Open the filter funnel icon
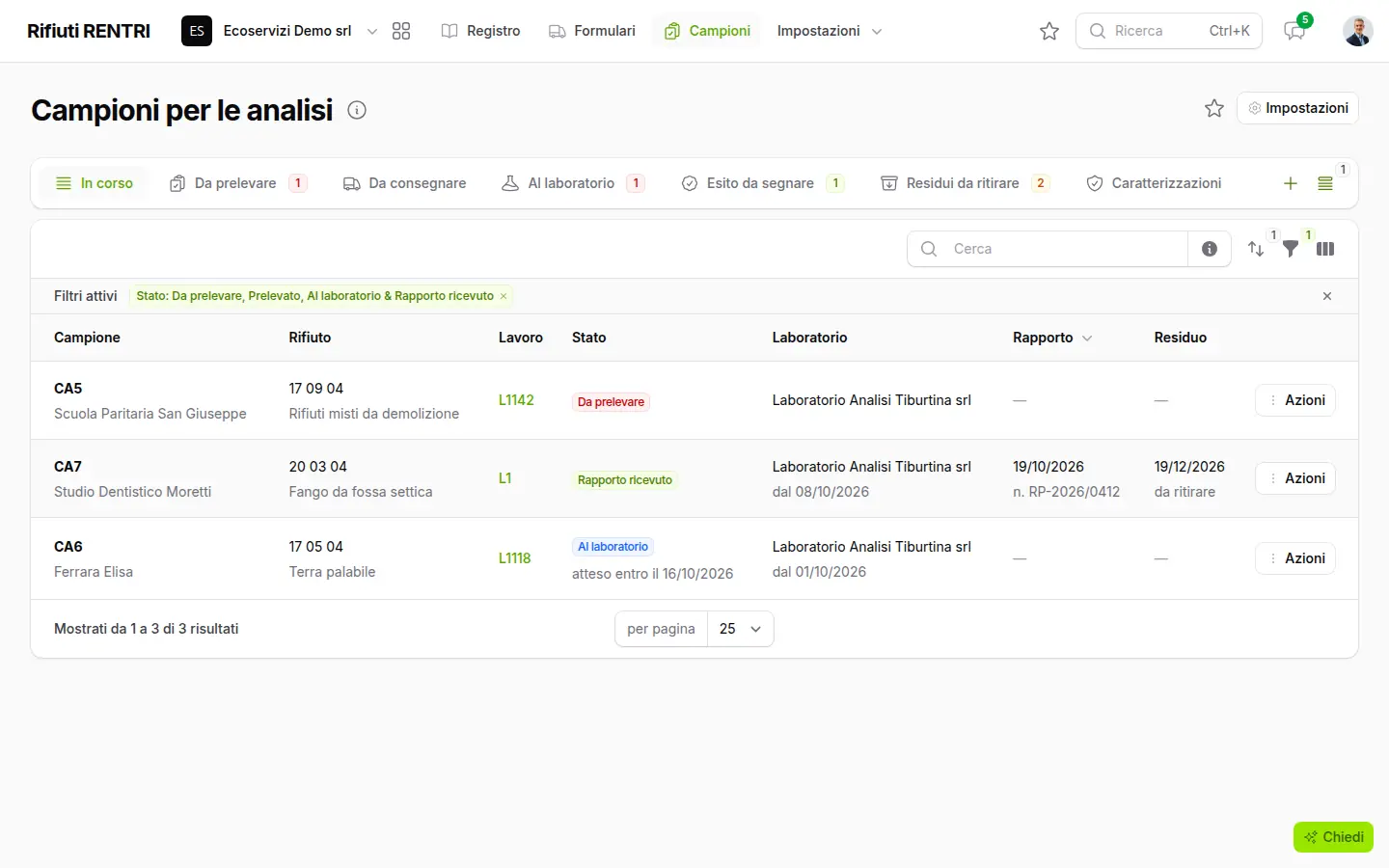1389x868 pixels. coord(1291,249)
